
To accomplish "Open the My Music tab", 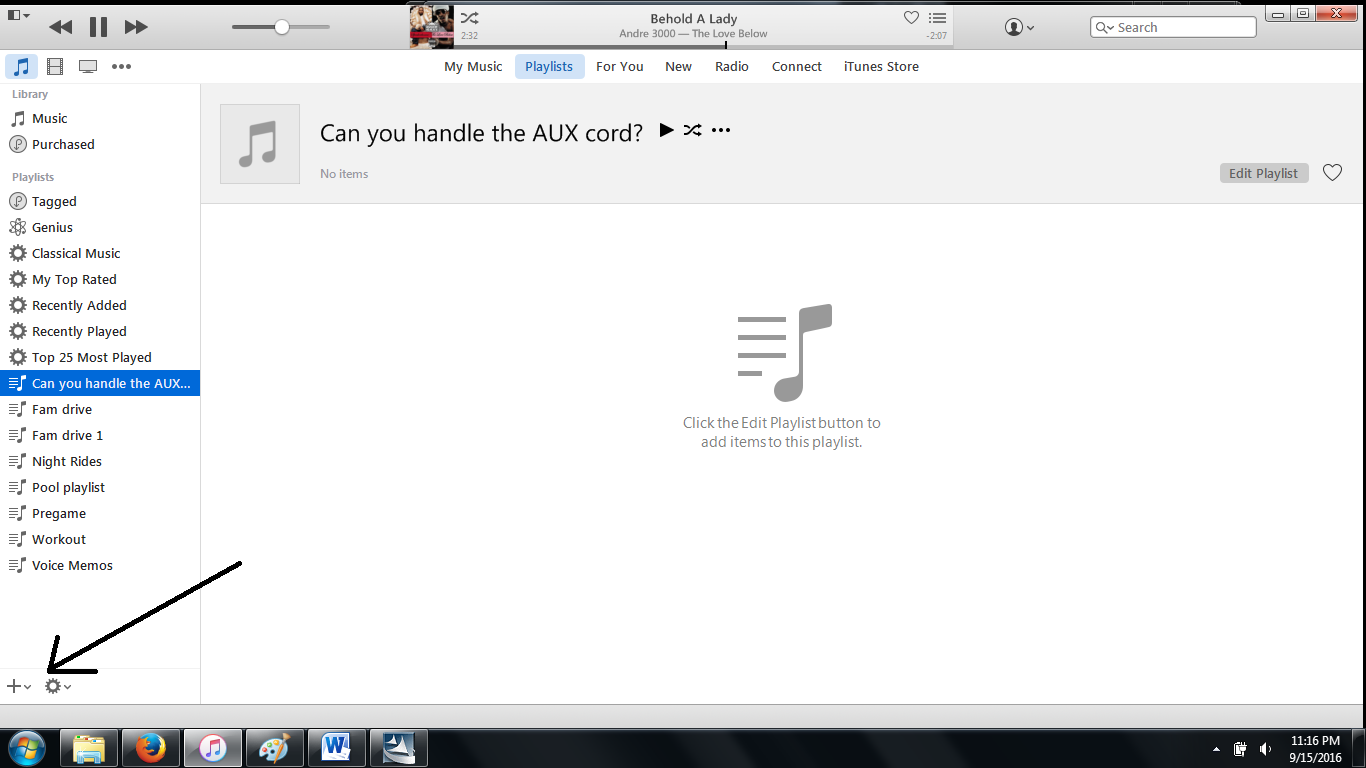I will click(473, 67).
